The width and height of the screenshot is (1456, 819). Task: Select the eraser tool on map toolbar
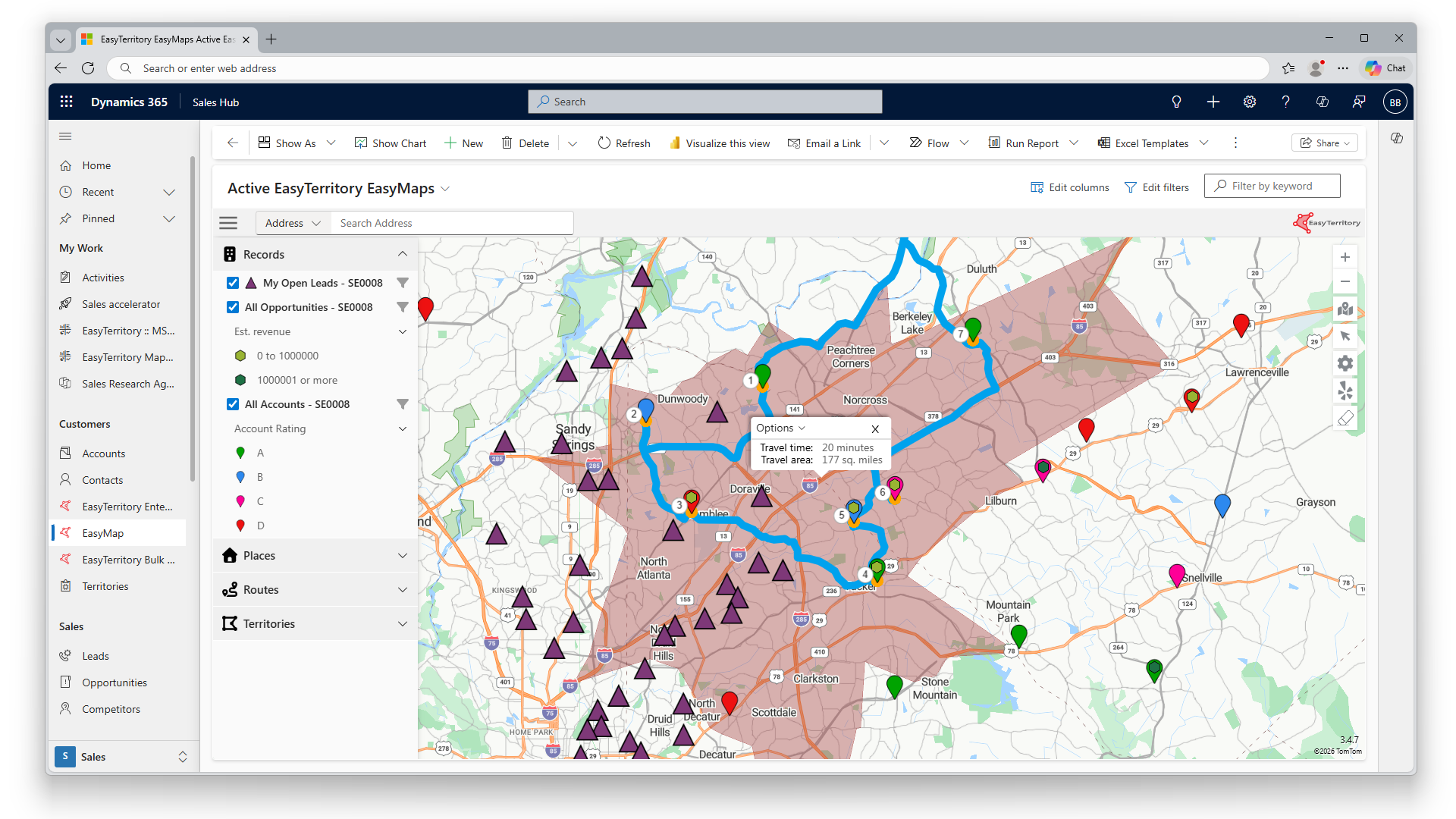click(x=1345, y=418)
